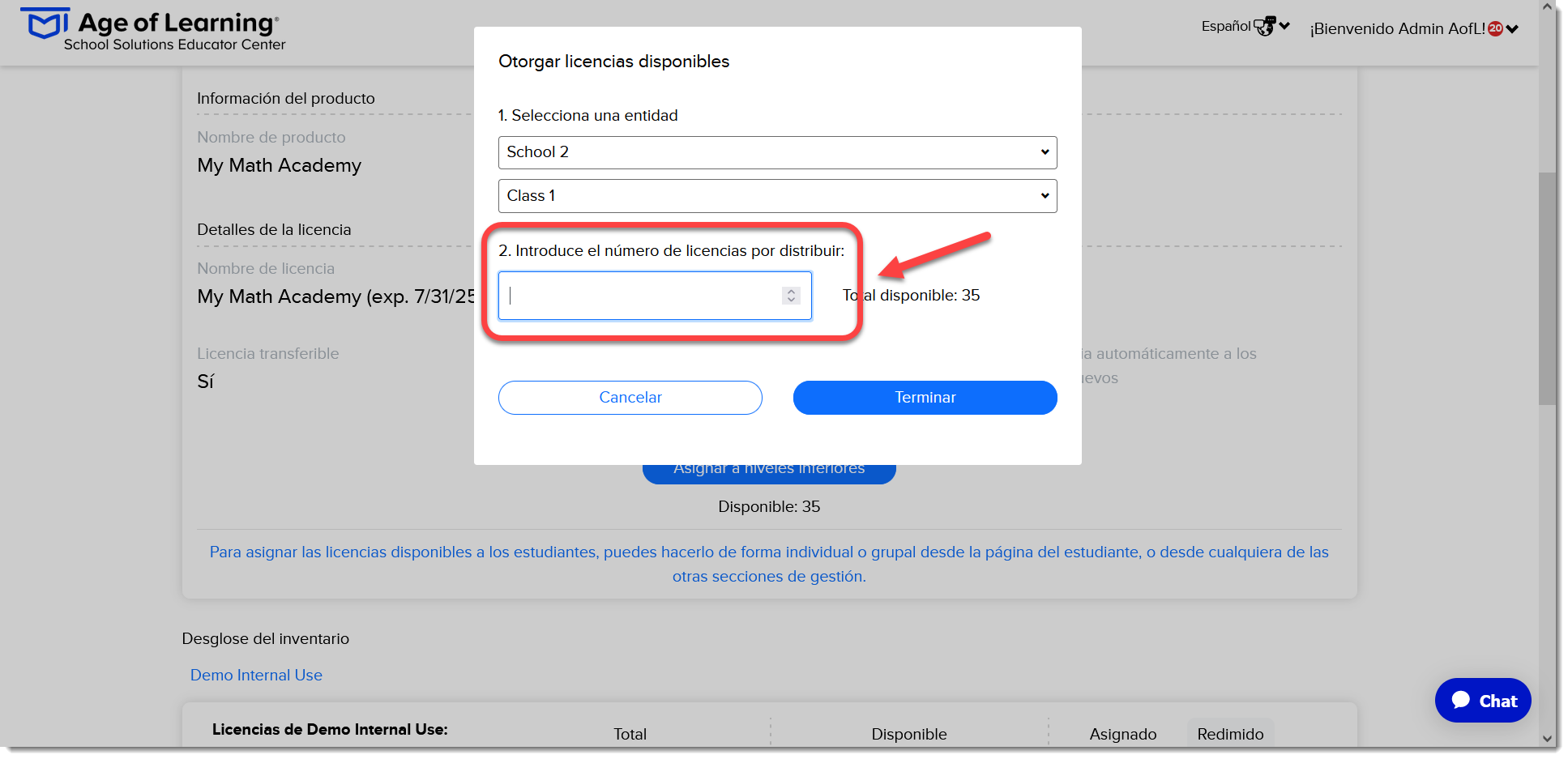Click the number stepper arrows in license field
Image resolution: width=1568 pixels, height=759 pixels.
click(x=791, y=296)
